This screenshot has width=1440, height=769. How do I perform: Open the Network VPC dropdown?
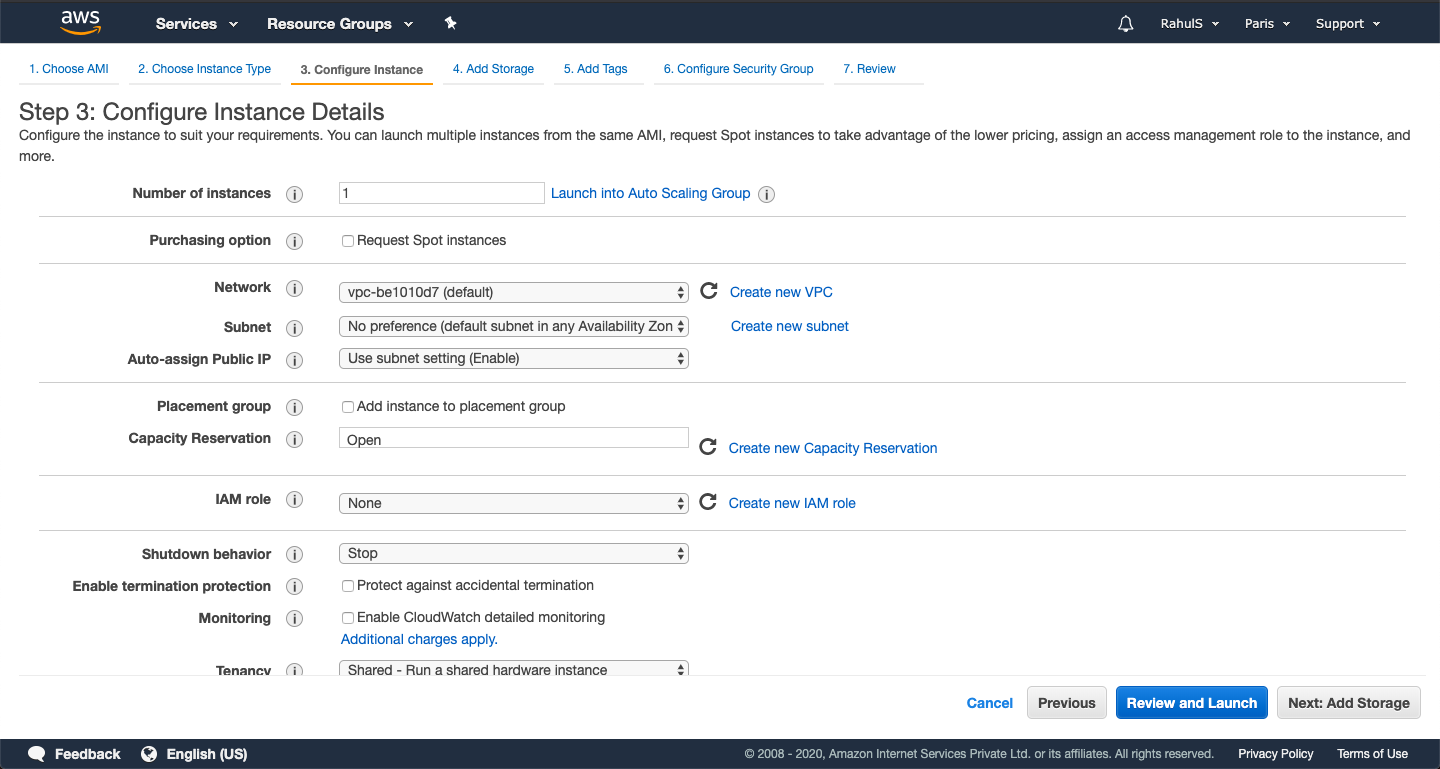point(513,292)
